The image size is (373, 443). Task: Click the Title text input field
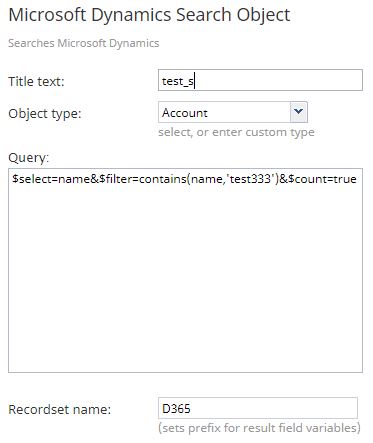point(260,80)
